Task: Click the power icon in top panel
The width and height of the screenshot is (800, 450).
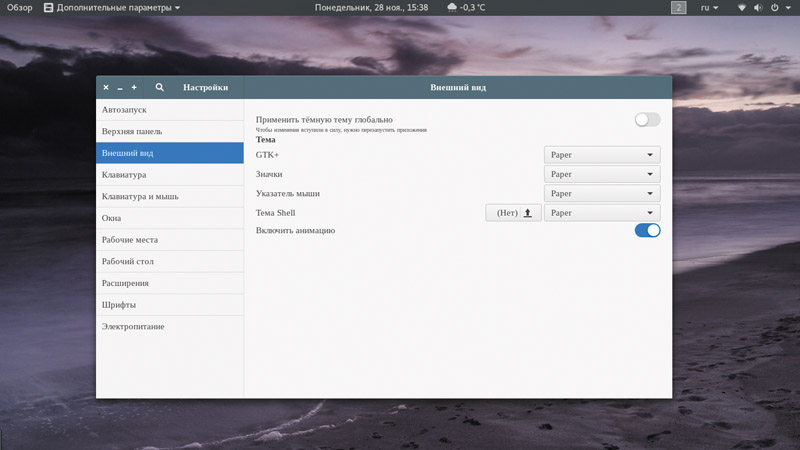Action: 775,8
